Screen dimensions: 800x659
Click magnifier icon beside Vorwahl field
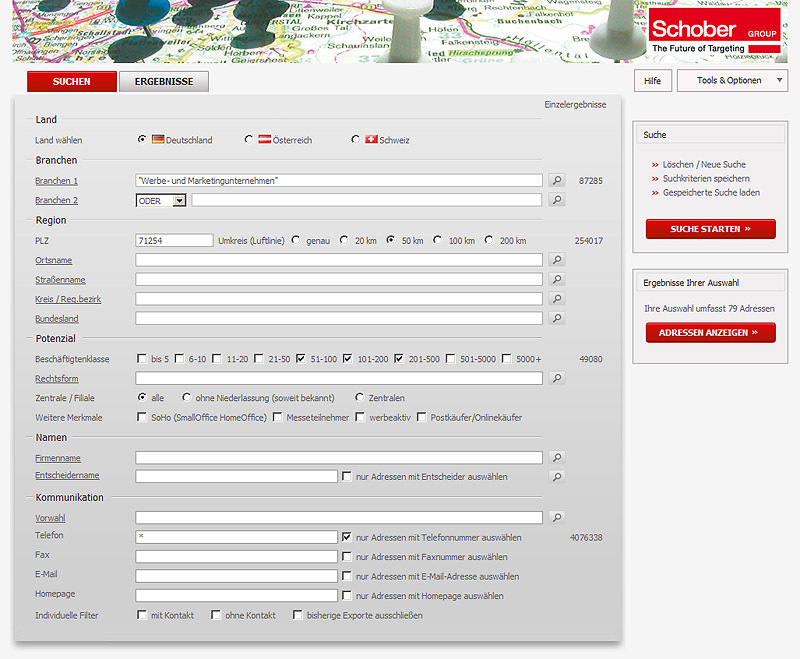tap(557, 517)
